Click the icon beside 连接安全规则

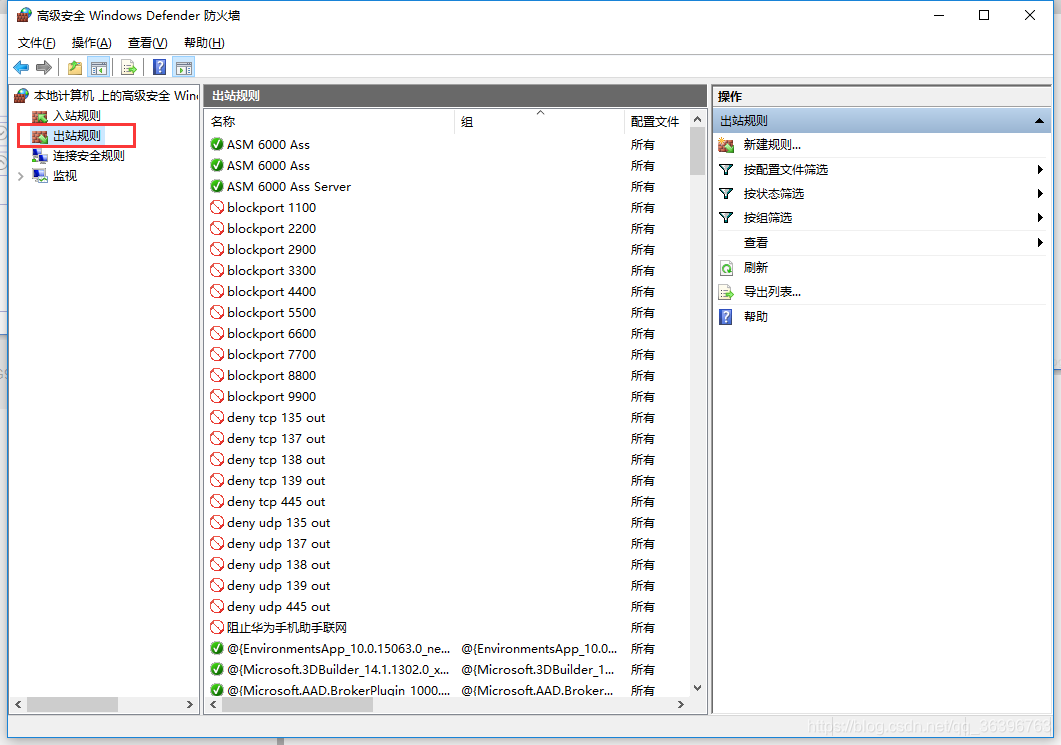[x=40, y=156]
